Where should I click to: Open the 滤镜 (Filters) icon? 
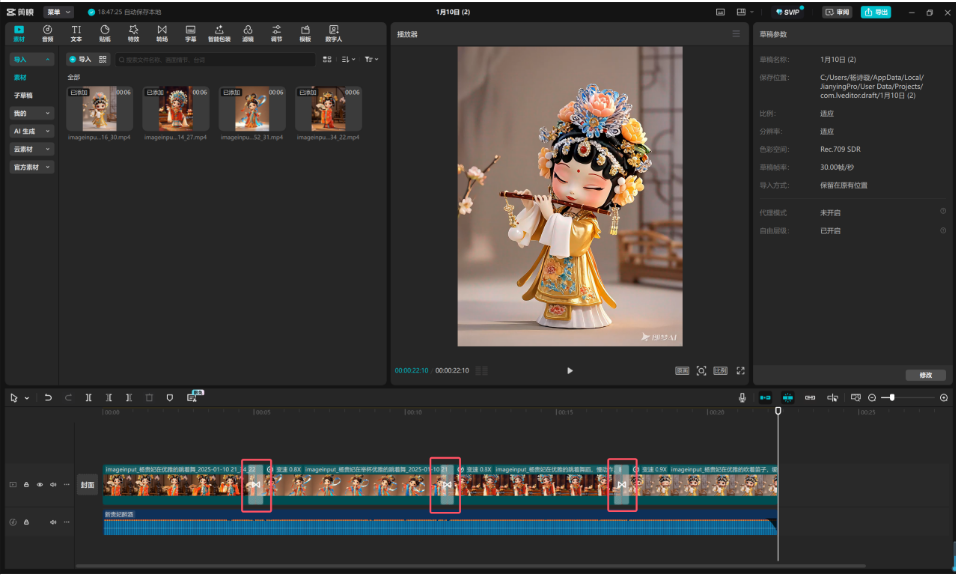(248, 33)
